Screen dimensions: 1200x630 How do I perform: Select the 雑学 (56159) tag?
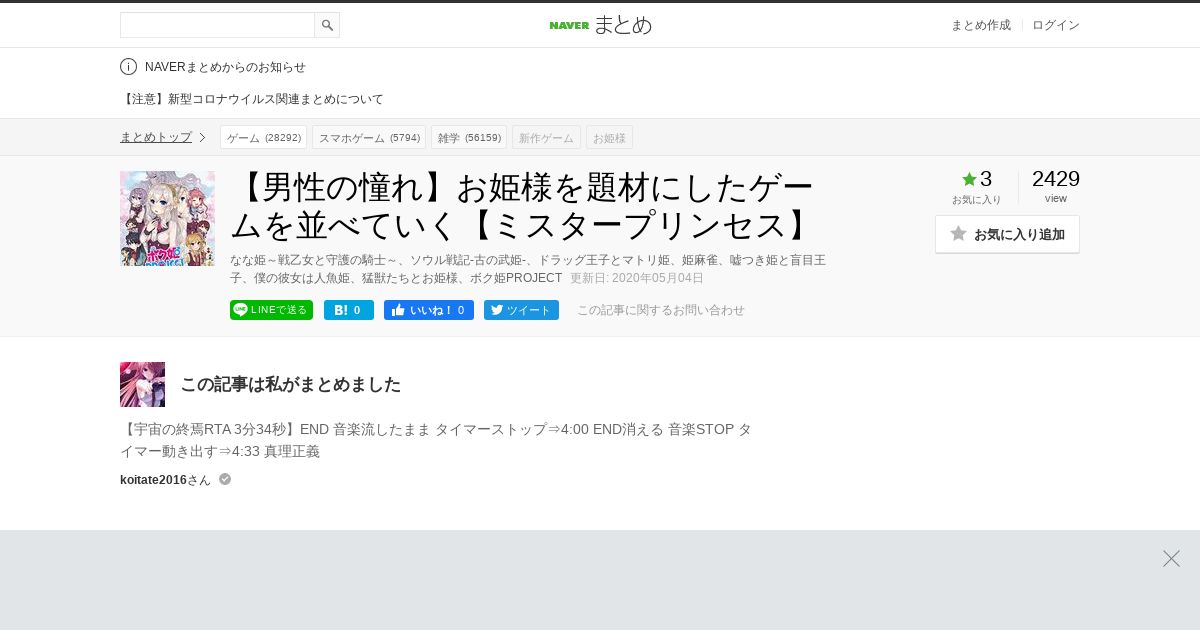pyautogui.click(x=469, y=137)
